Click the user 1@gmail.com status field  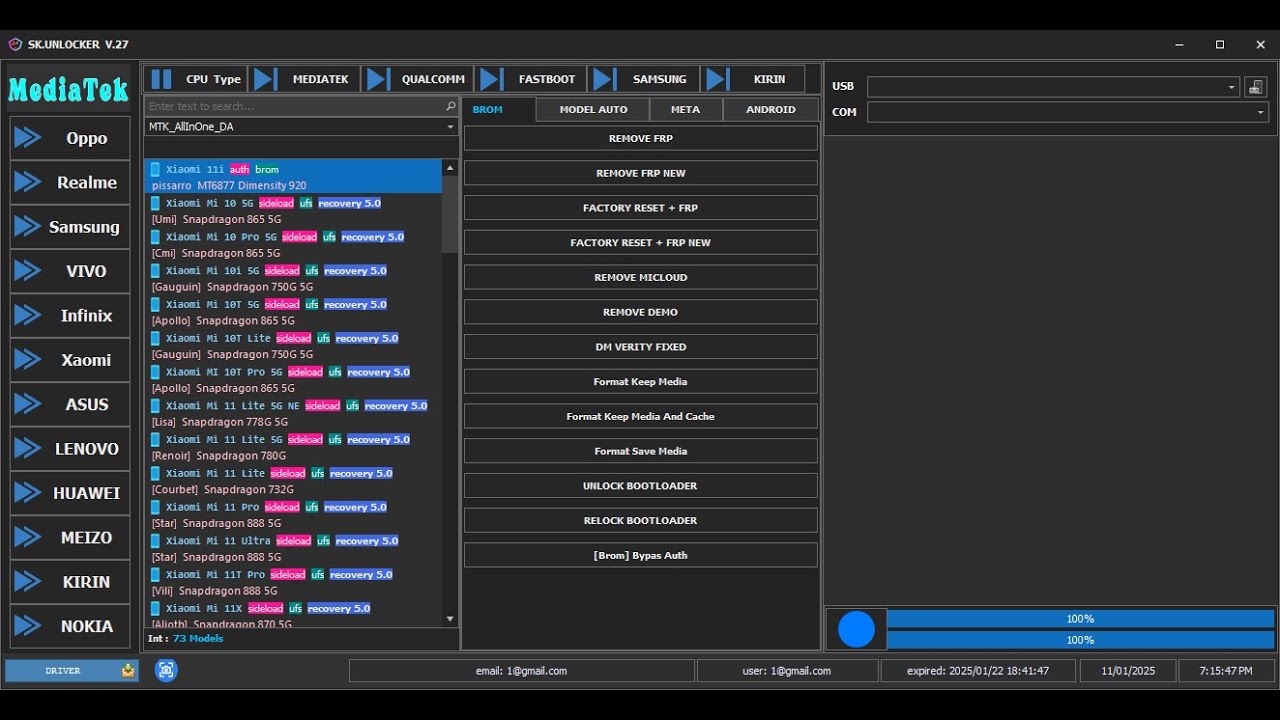point(787,671)
